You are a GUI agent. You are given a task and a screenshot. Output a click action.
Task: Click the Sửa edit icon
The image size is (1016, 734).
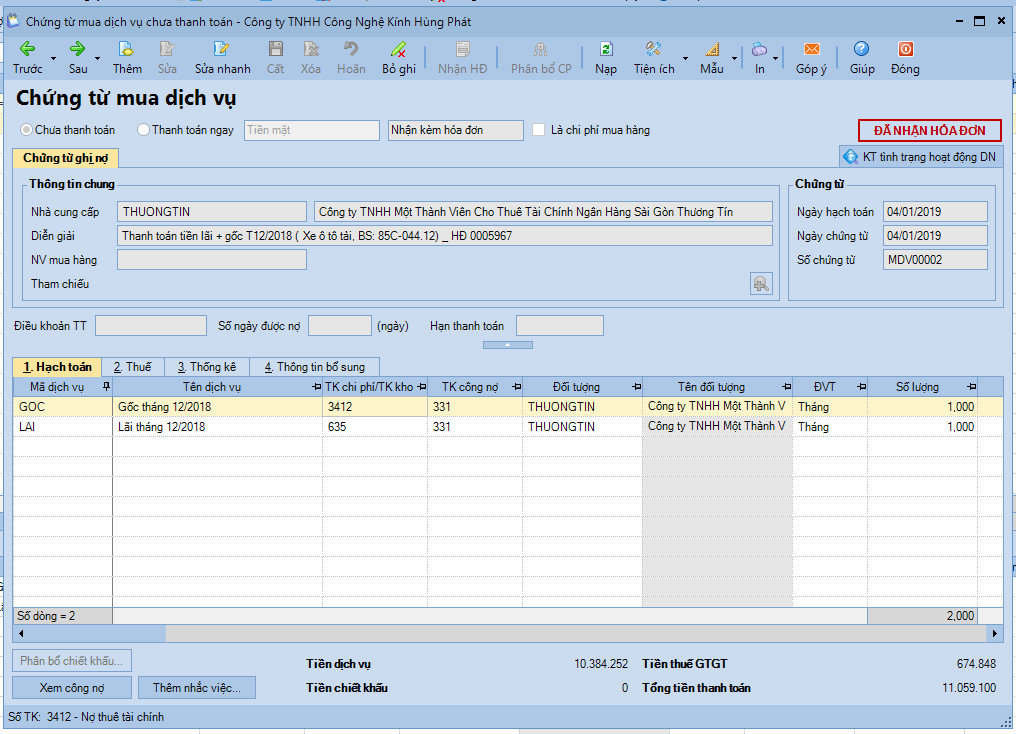point(167,49)
